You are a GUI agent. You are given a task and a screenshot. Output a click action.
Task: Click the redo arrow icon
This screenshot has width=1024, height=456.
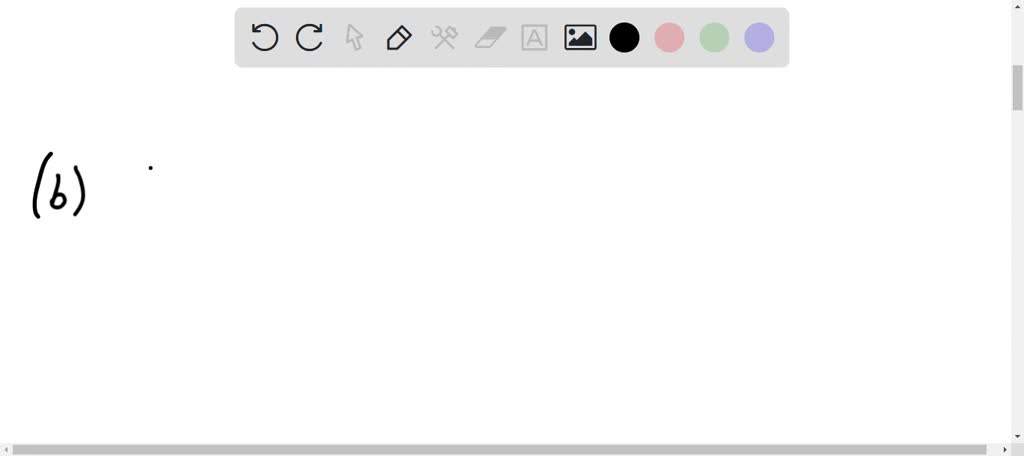(x=309, y=38)
